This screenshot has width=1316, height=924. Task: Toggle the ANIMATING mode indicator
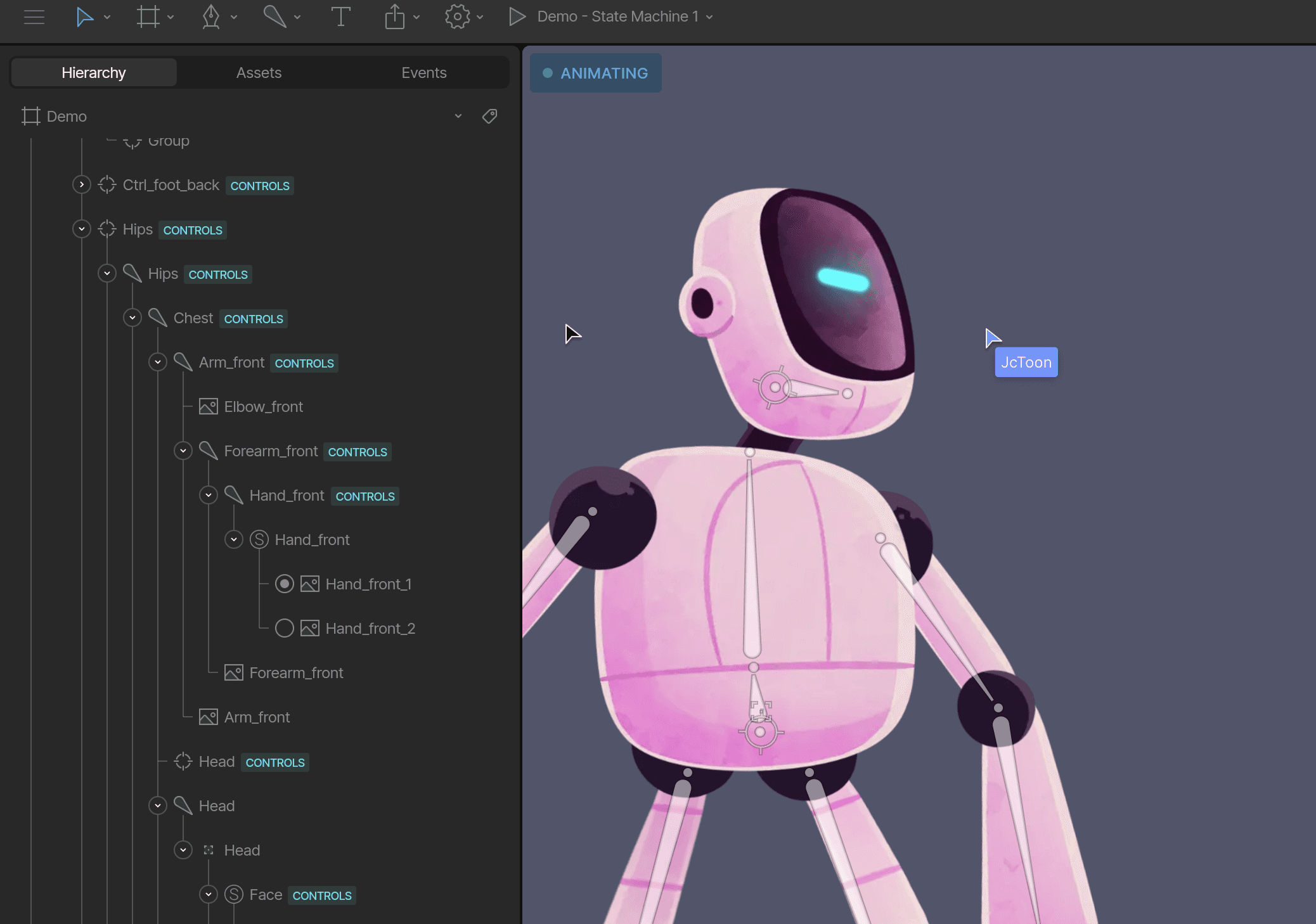tap(595, 74)
